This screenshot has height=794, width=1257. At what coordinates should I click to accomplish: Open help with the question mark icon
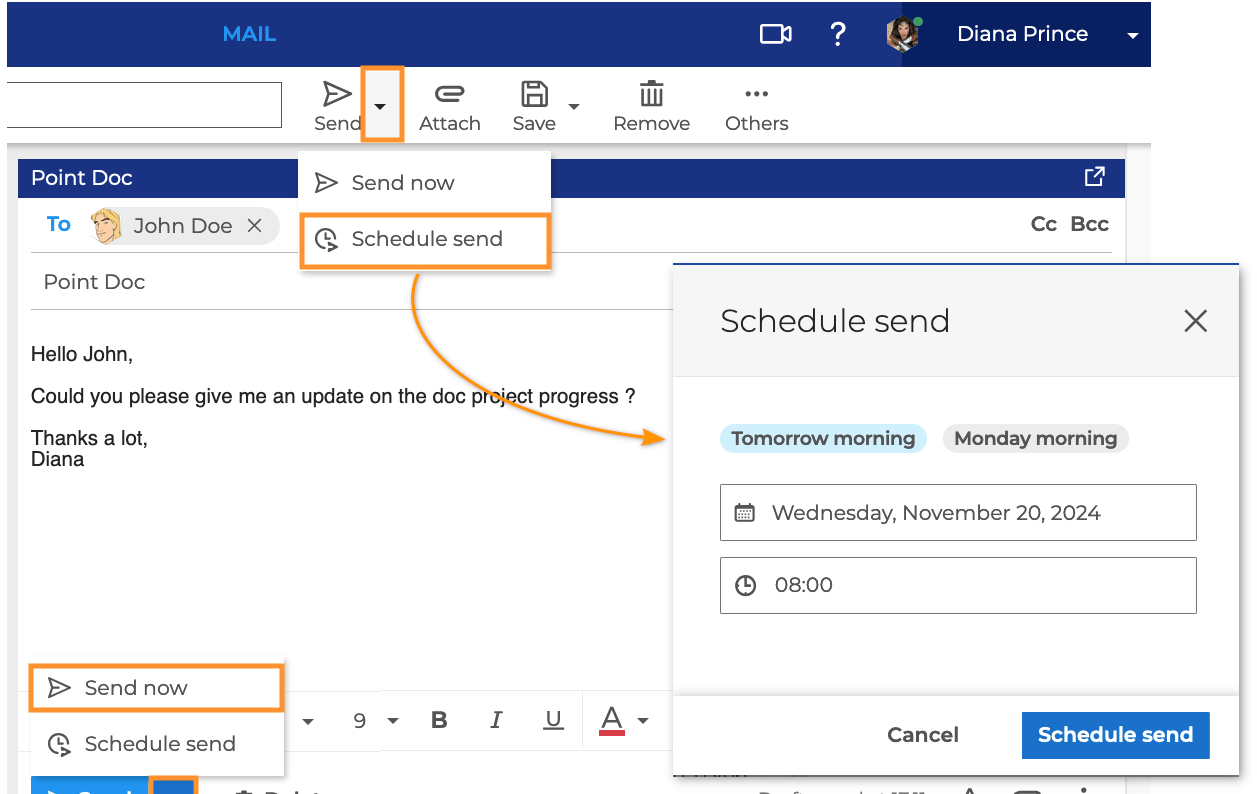click(838, 34)
